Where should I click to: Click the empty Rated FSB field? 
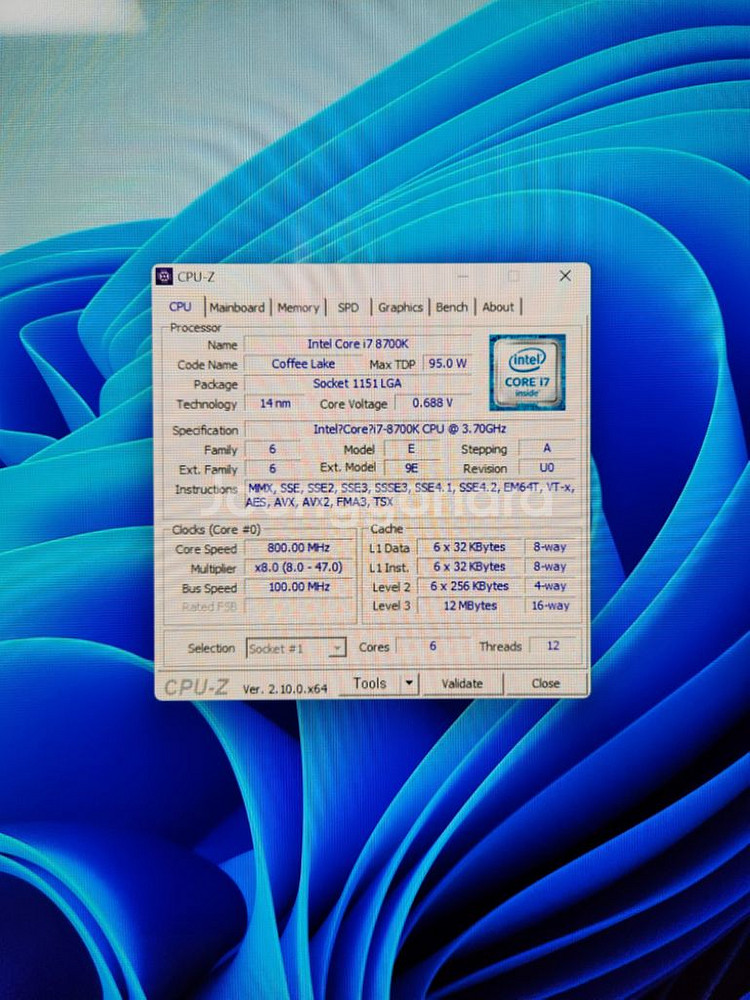click(x=298, y=607)
